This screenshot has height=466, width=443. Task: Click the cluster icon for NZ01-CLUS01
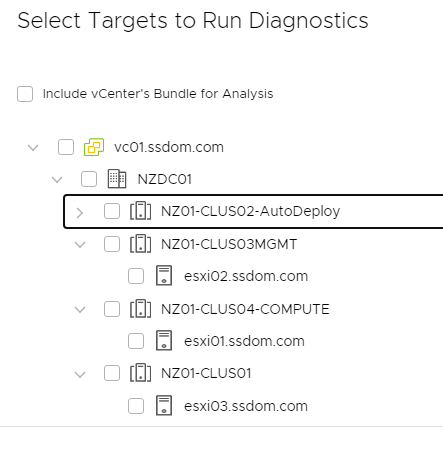140,373
